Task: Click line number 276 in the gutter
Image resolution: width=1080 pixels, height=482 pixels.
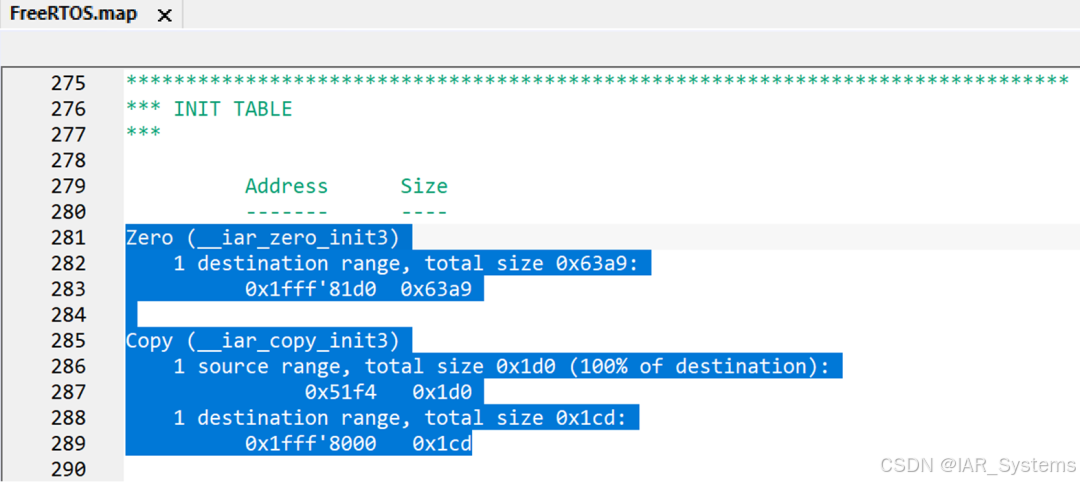Action: point(69,109)
